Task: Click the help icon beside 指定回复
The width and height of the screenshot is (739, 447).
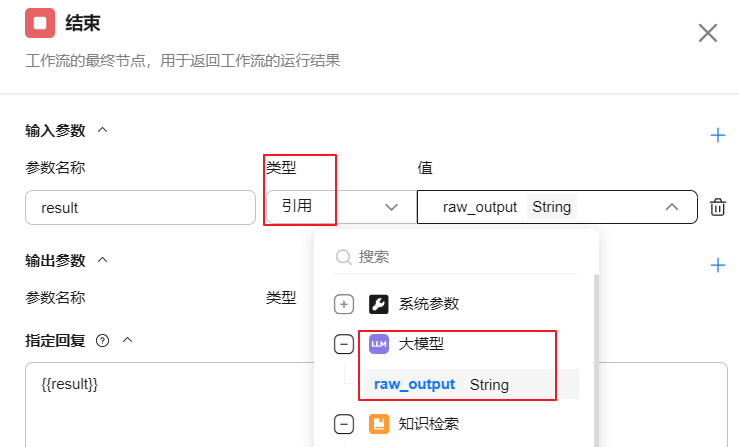Action: 102,340
